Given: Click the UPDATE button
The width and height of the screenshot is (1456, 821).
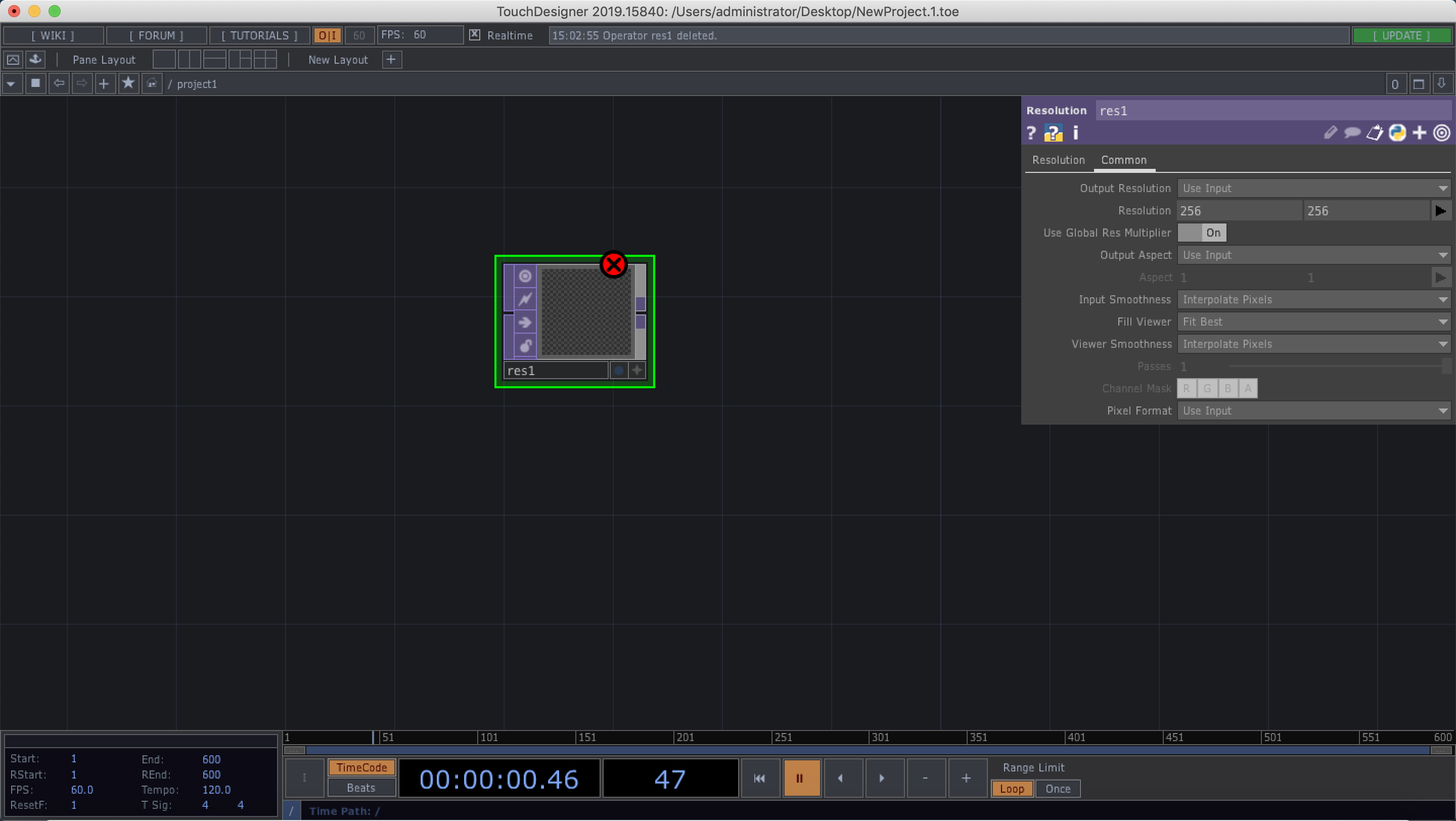Looking at the screenshot, I should tap(1403, 35).
